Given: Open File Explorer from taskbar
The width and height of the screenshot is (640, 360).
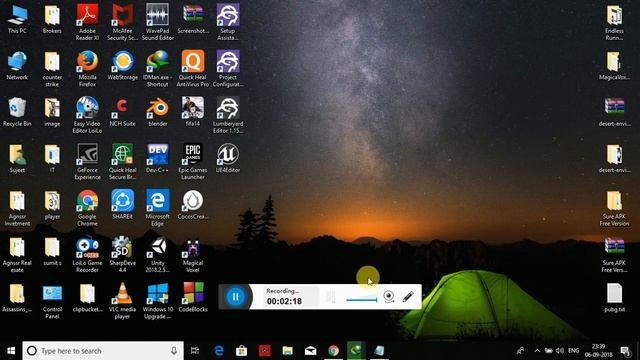Looking at the screenshot, I should pyautogui.click(x=287, y=351).
